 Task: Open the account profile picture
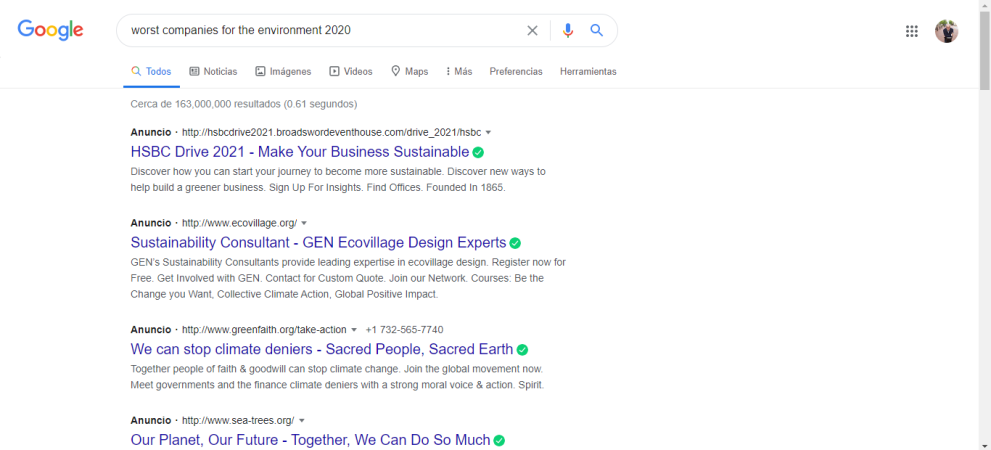[x=946, y=31]
